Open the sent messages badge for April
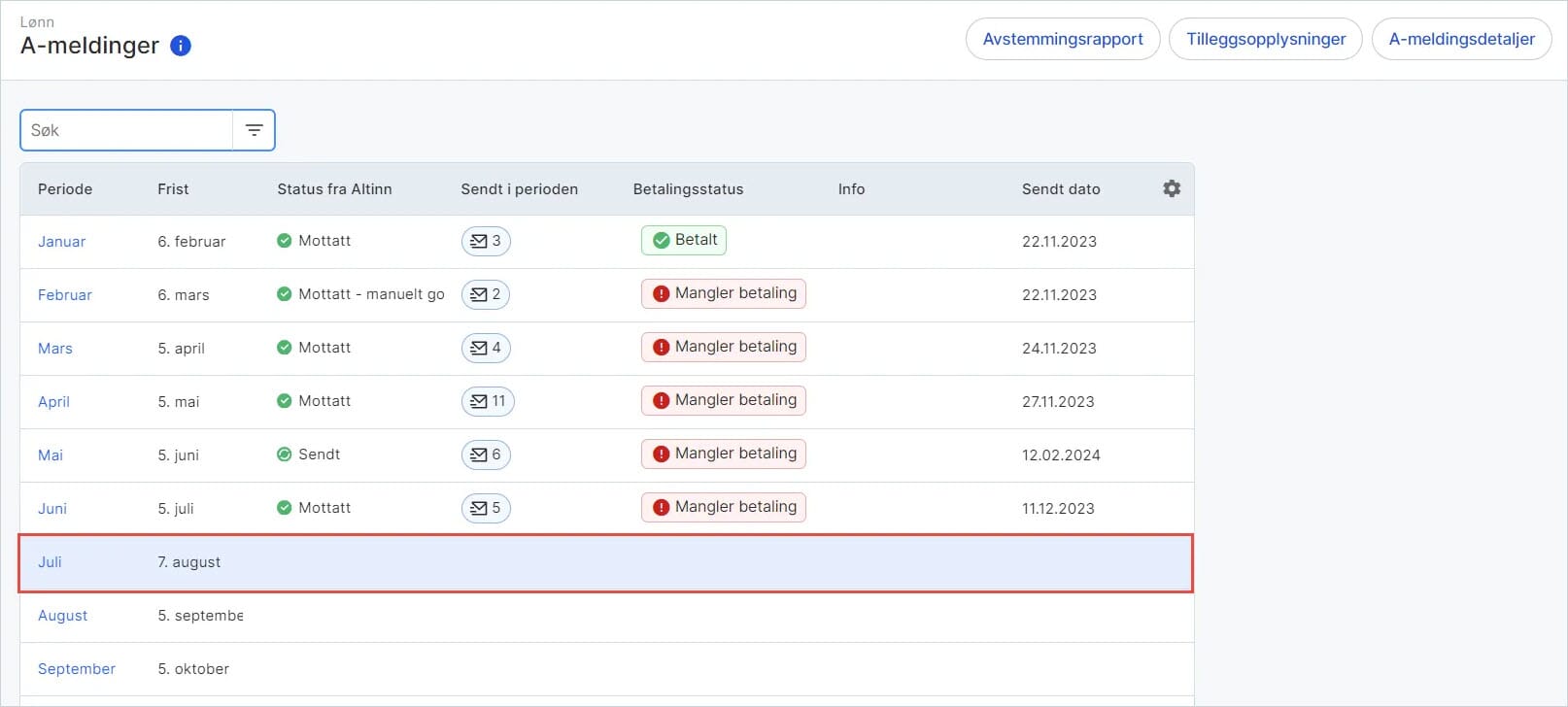Viewport: 1568px width, 707px height. click(488, 401)
